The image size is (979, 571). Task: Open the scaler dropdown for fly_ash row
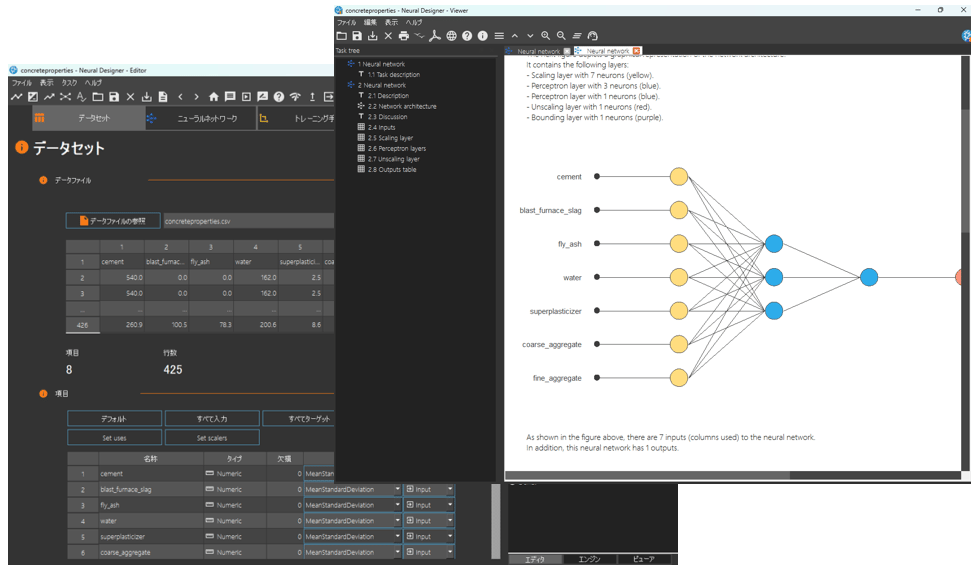(x=353, y=505)
